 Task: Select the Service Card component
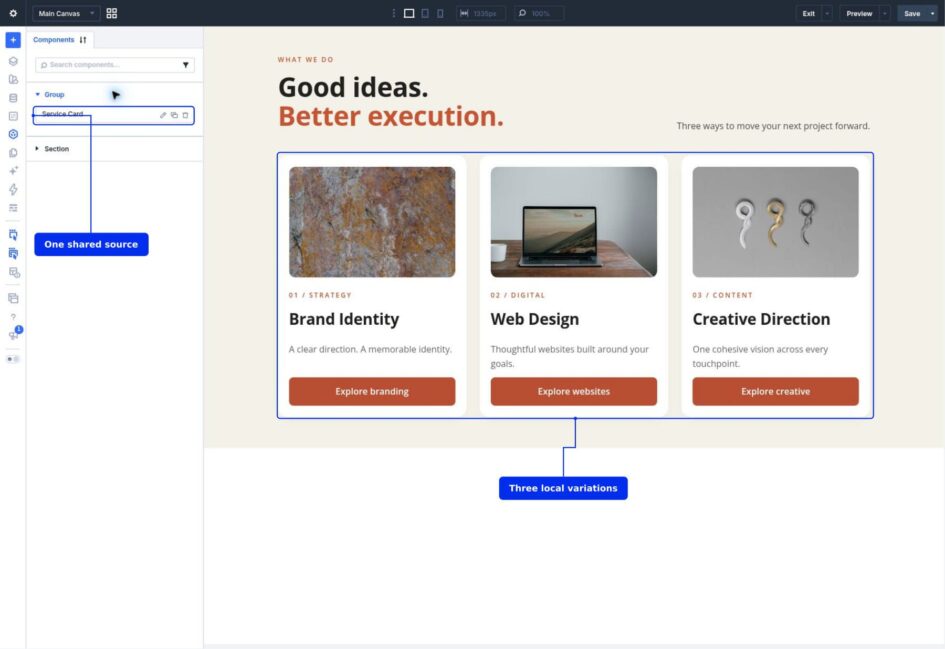click(x=113, y=114)
